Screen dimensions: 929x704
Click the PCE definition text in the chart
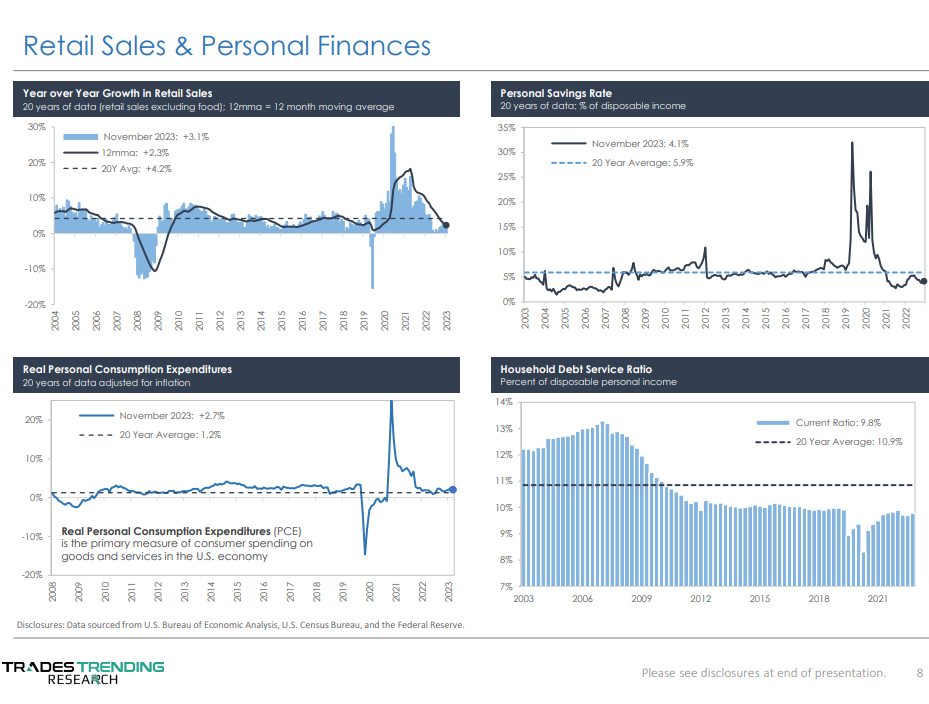[187, 543]
